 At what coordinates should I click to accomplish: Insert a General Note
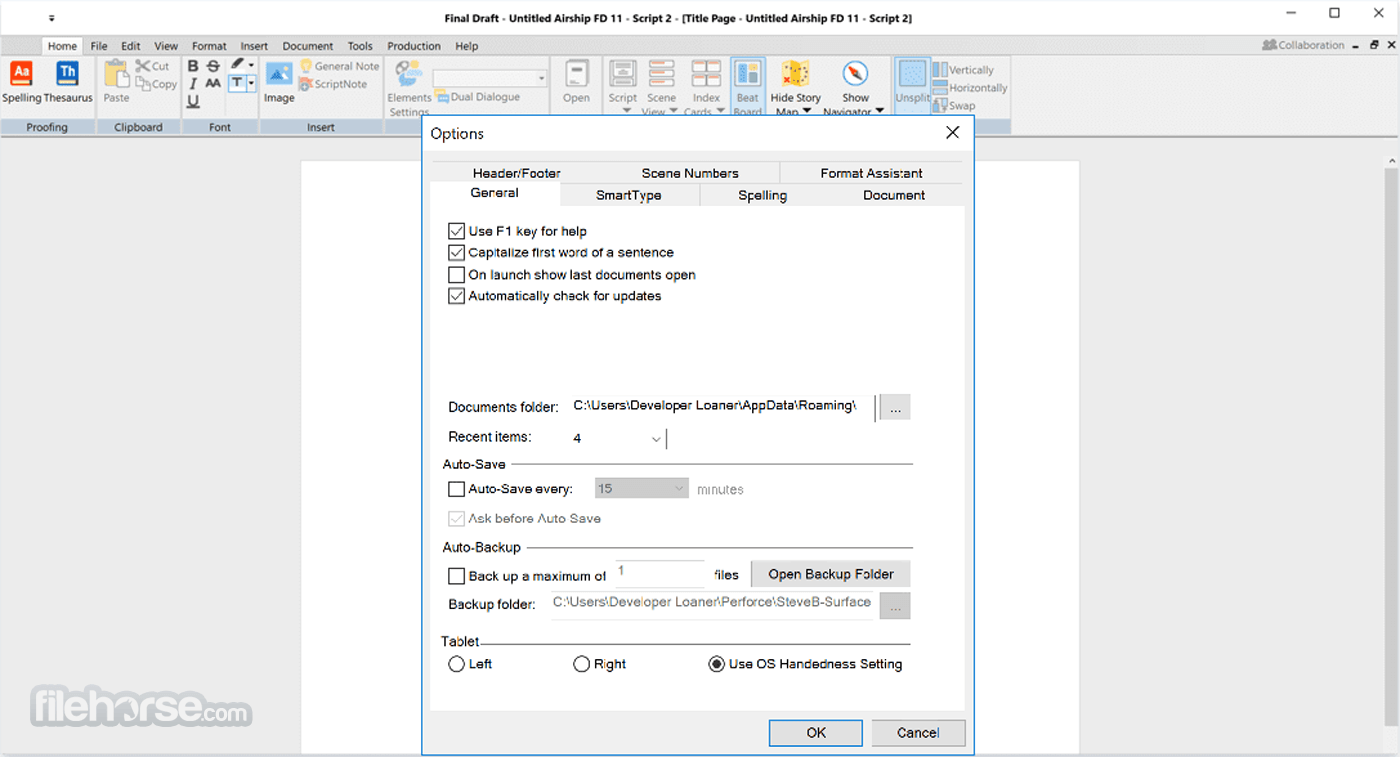pos(339,66)
